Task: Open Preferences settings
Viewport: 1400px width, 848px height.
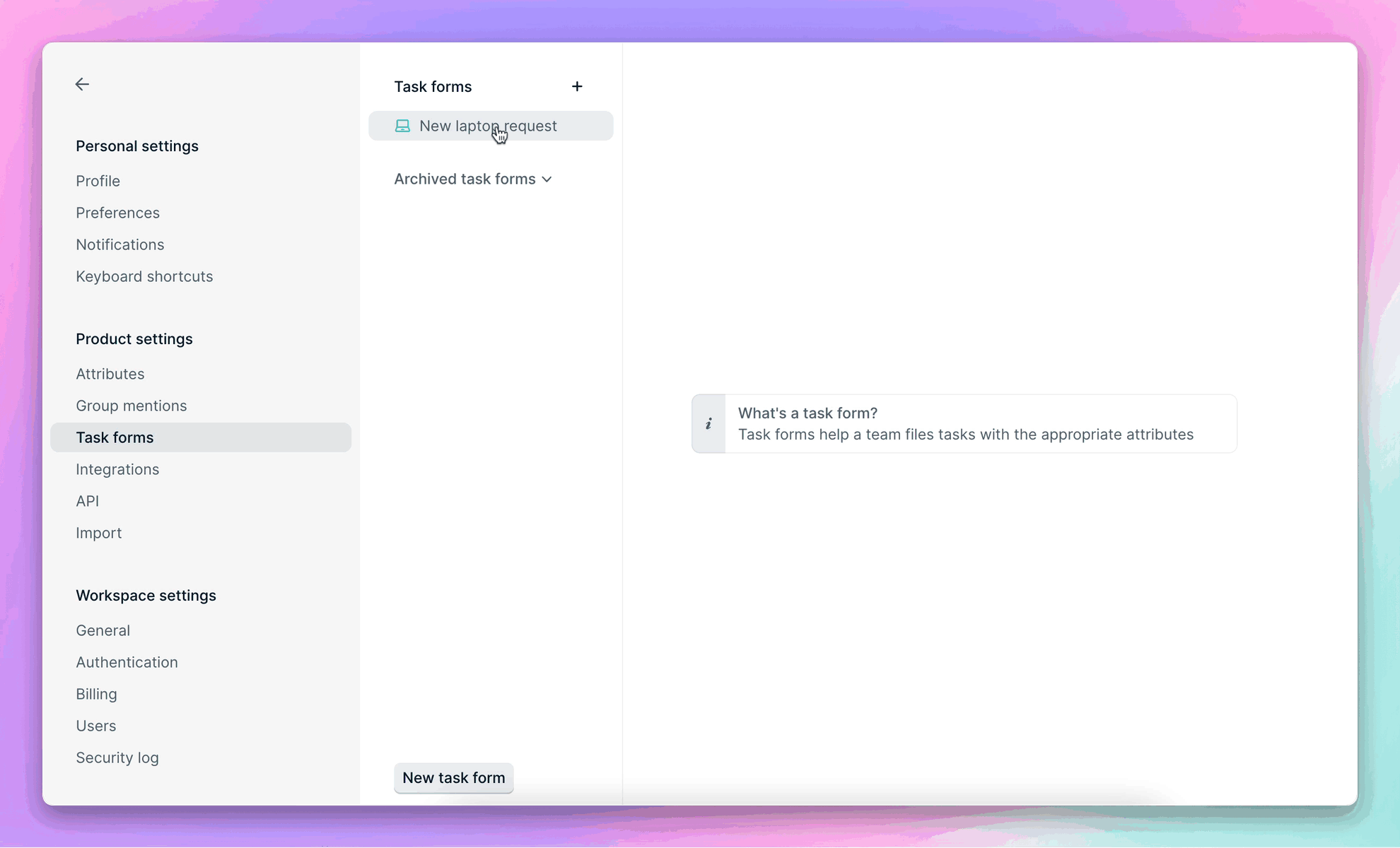Action: pos(118,213)
